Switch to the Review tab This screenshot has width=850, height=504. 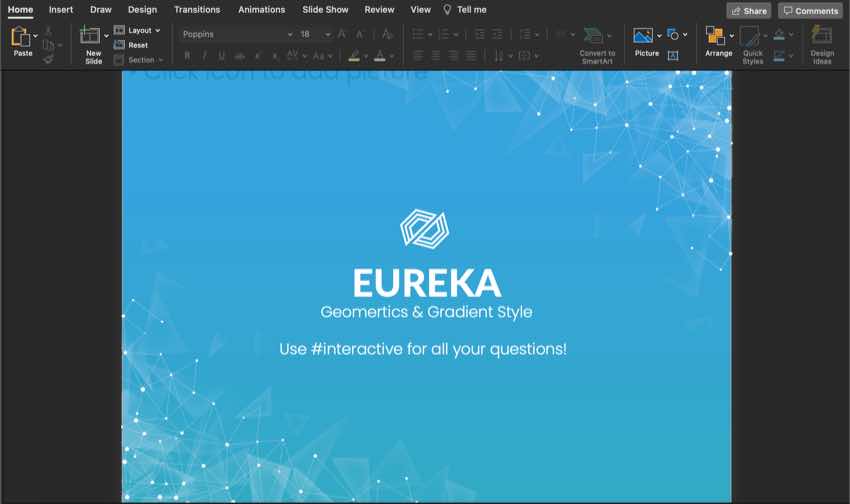(x=379, y=10)
